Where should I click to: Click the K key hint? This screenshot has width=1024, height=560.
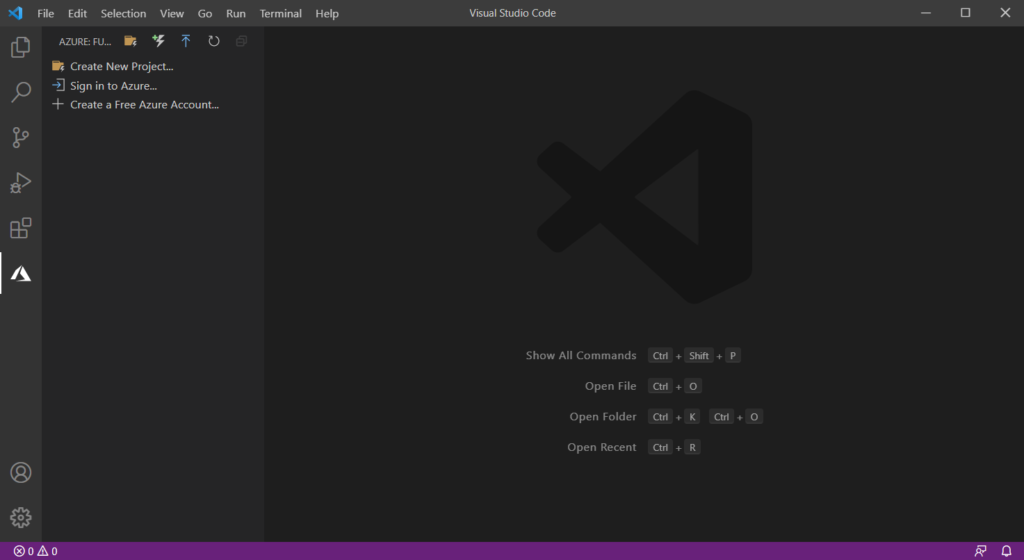tap(692, 416)
